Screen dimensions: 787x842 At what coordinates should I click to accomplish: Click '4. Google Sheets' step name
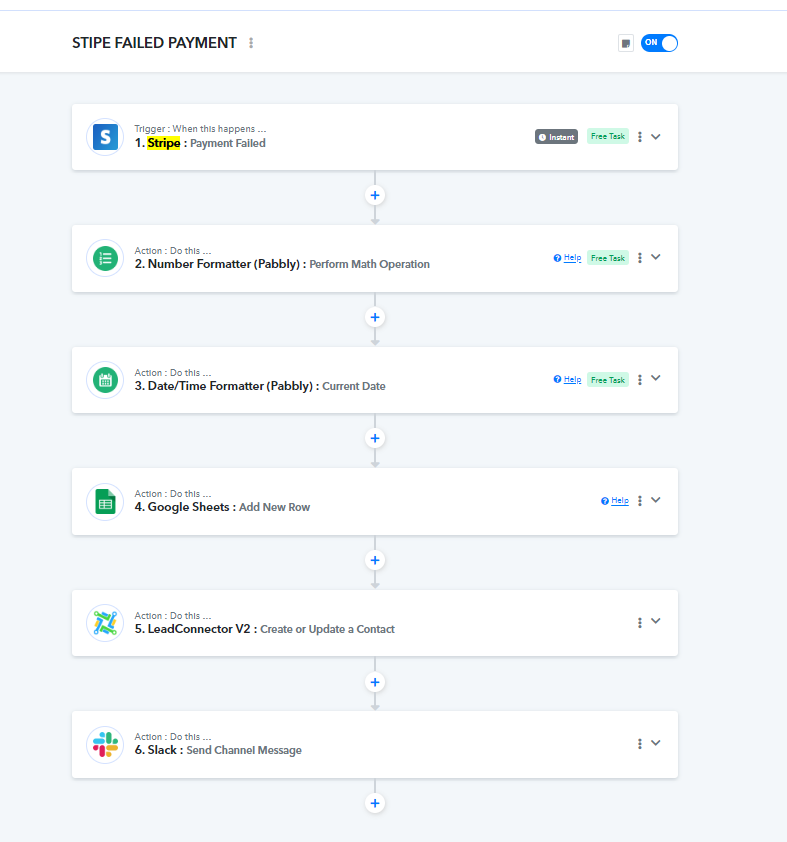(181, 507)
